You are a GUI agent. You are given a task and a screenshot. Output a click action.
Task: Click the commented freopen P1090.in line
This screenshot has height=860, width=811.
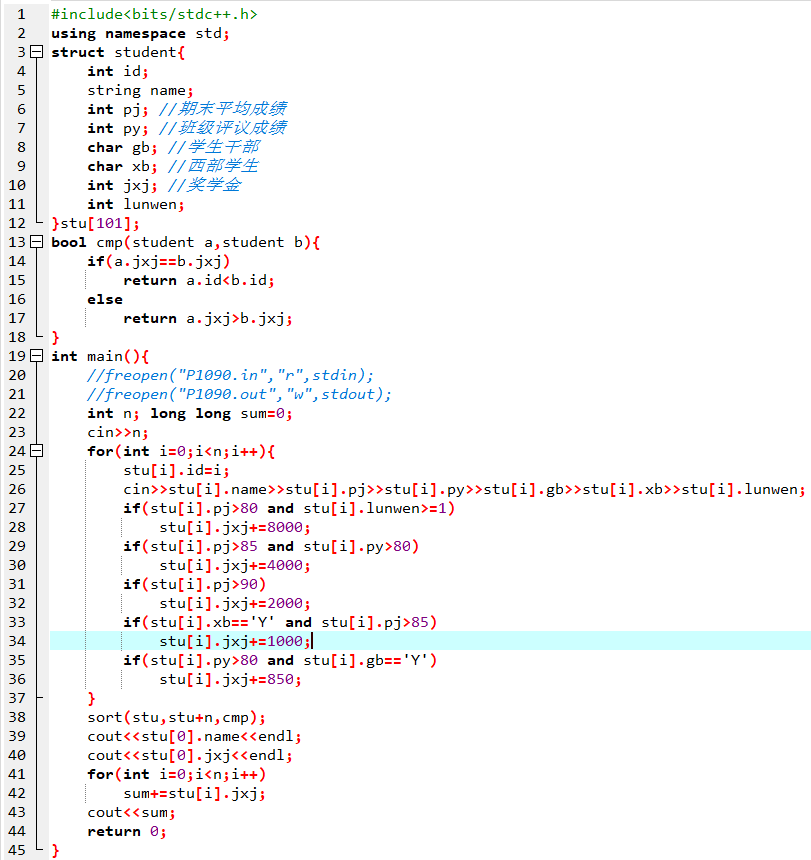pyautogui.click(x=230, y=375)
